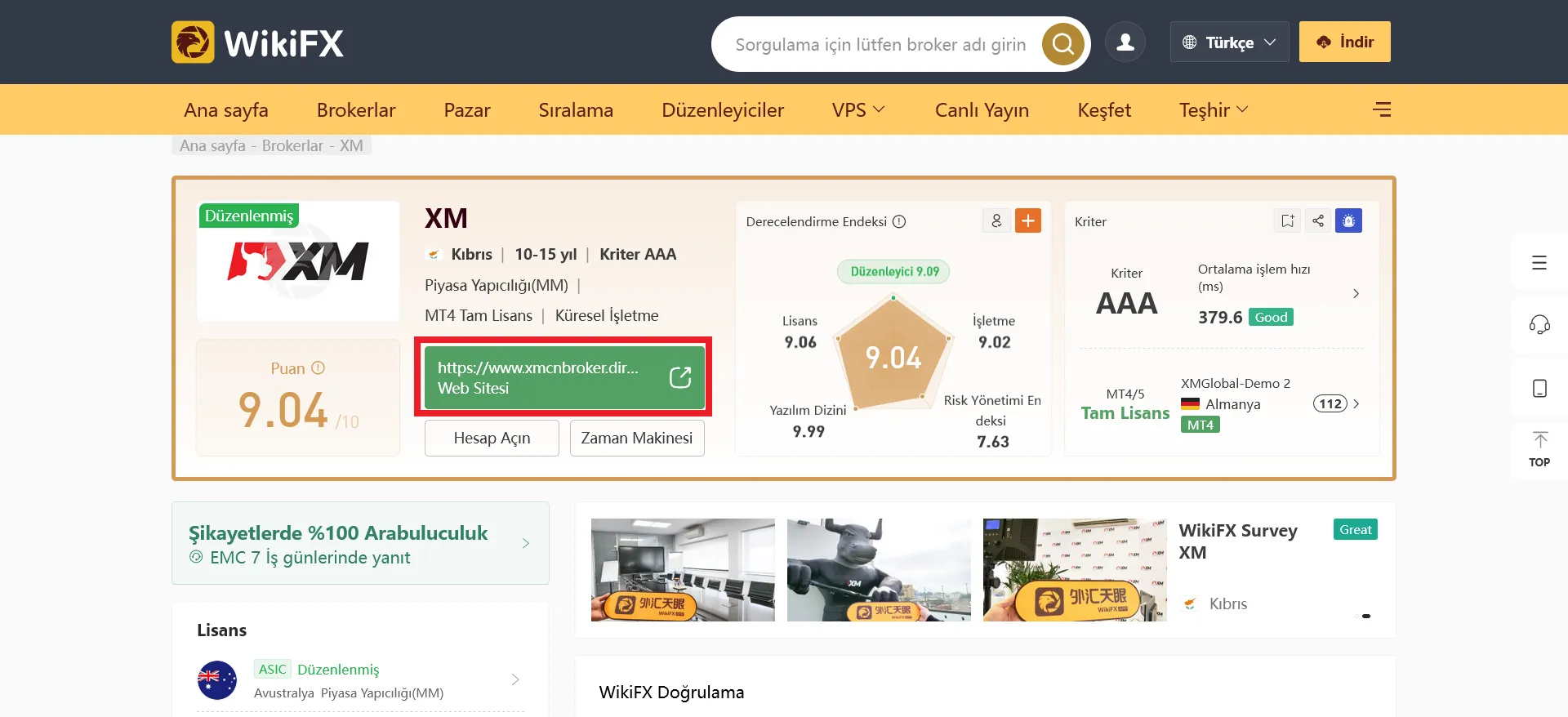Open the hamburger menu in navigation bar
This screenshot has height=717, width=1568.
[1382, 109]
